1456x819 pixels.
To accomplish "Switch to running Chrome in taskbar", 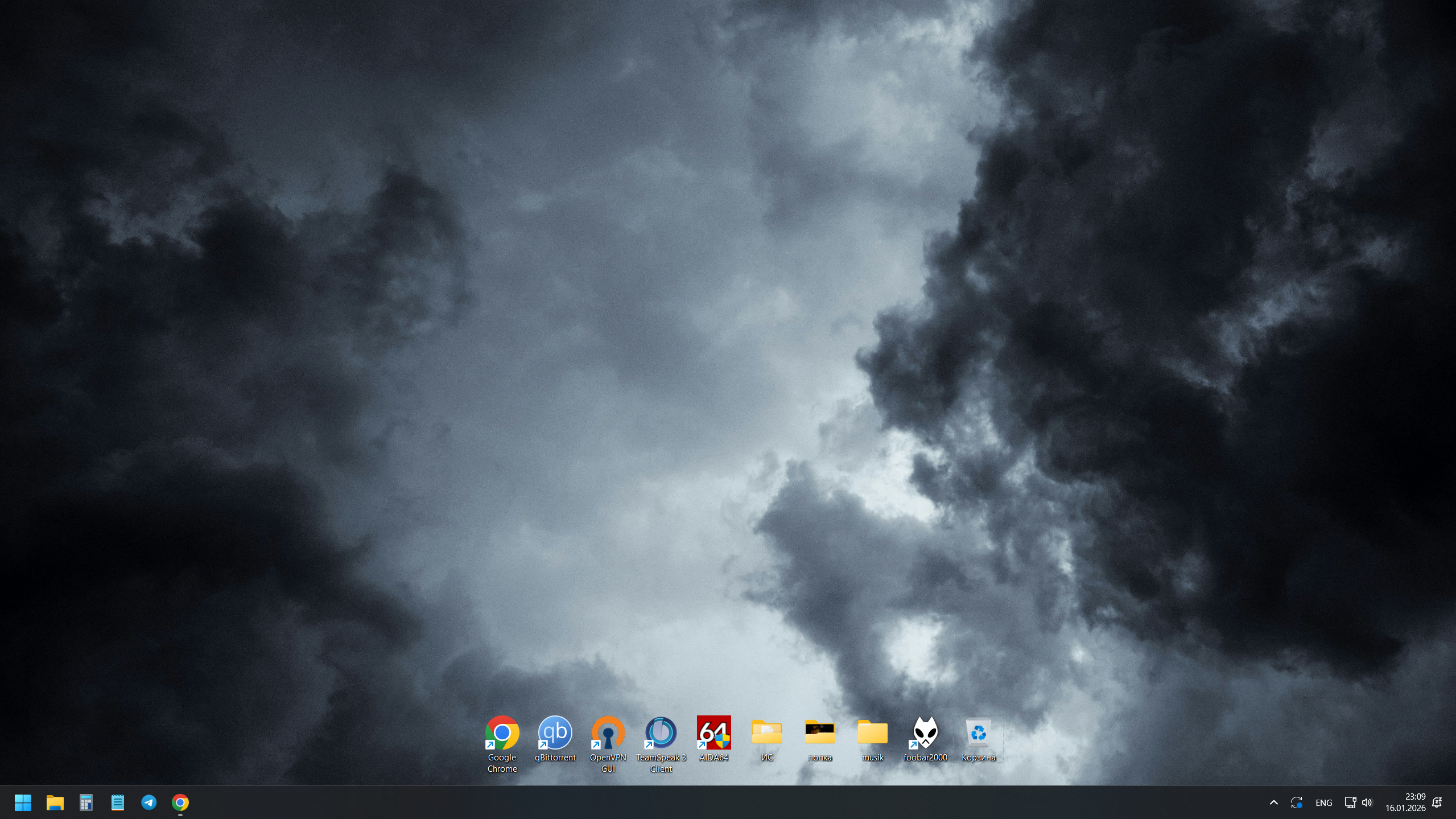I will pos(180,802).
